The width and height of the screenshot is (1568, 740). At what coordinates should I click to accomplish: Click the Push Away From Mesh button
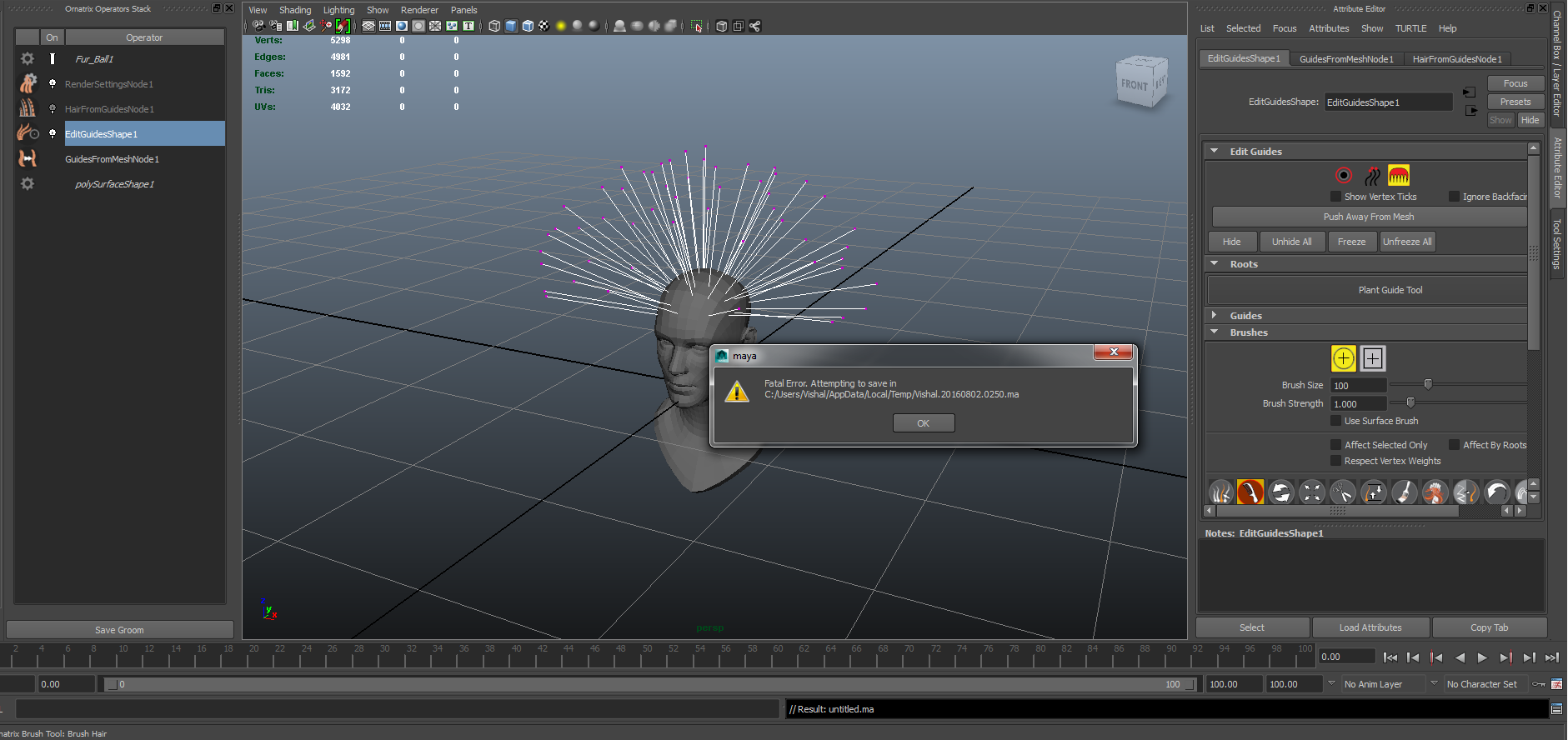(x=1368, y=217)
